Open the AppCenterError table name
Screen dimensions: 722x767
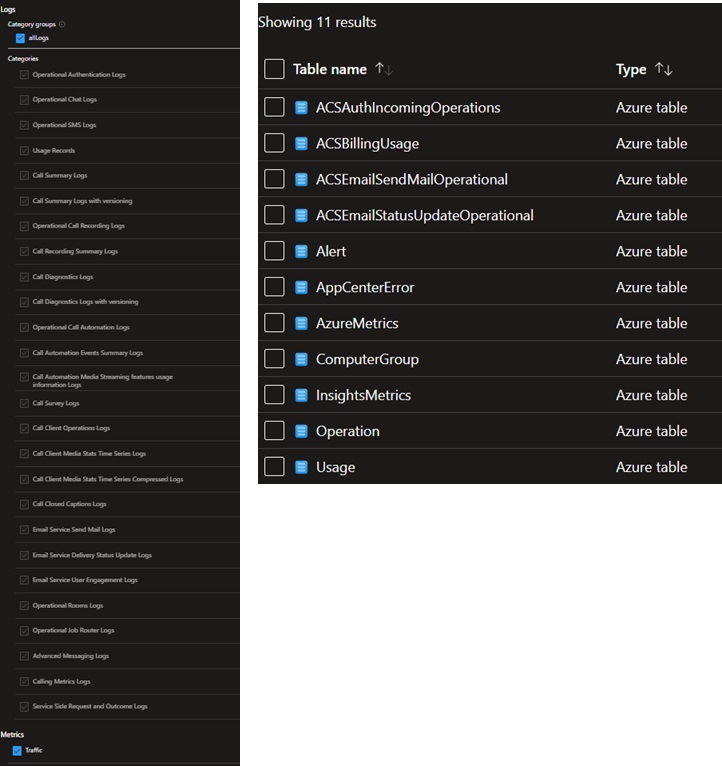365,288
